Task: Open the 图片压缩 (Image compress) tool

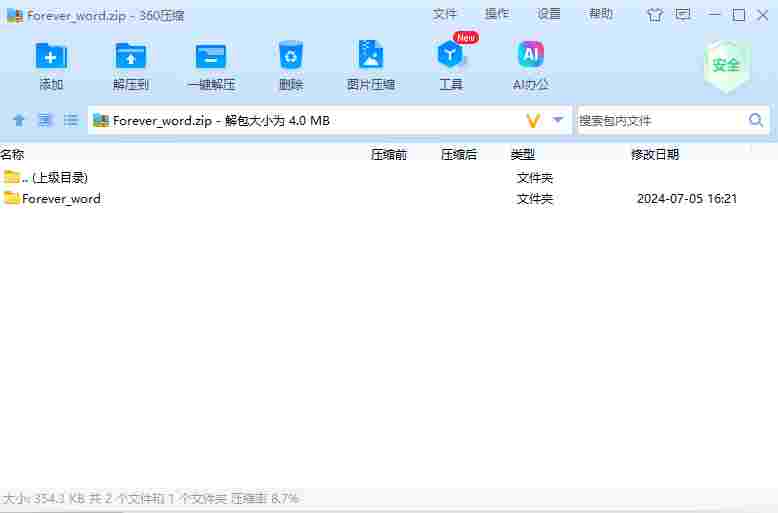Action: coord(371,55)
